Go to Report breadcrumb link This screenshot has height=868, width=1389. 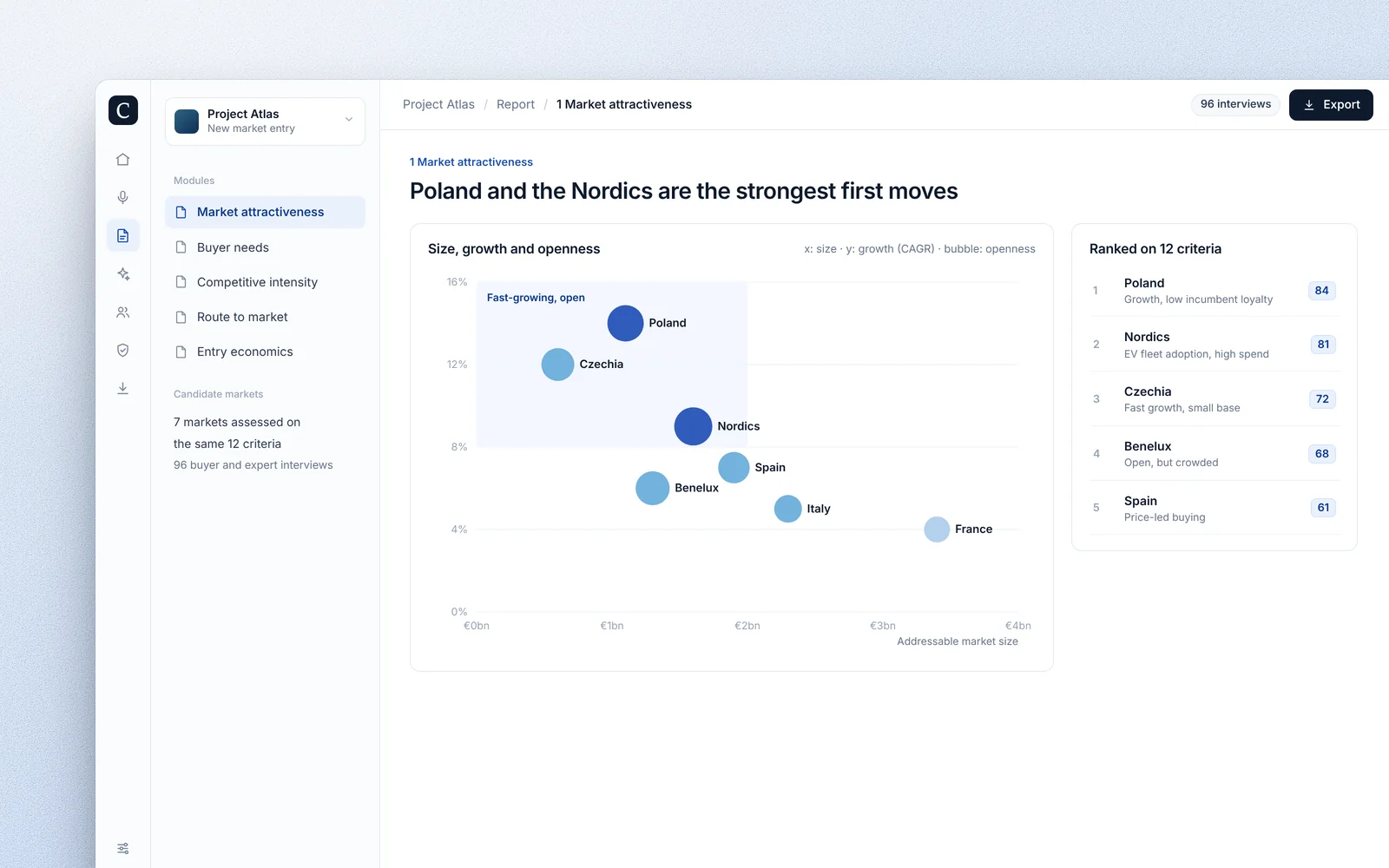coord(516,104)
